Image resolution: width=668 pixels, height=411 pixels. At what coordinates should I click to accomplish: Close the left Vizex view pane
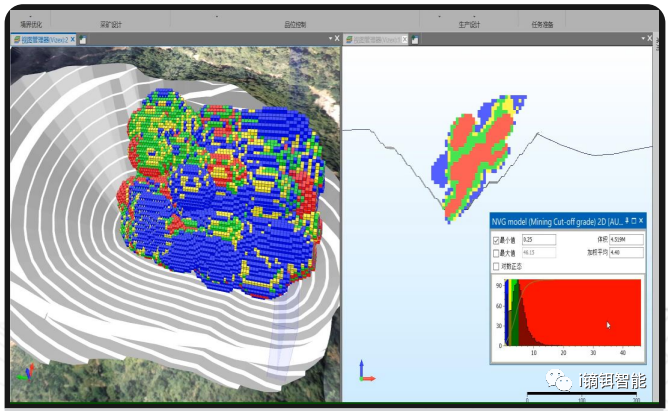click(x=337, y=40)
